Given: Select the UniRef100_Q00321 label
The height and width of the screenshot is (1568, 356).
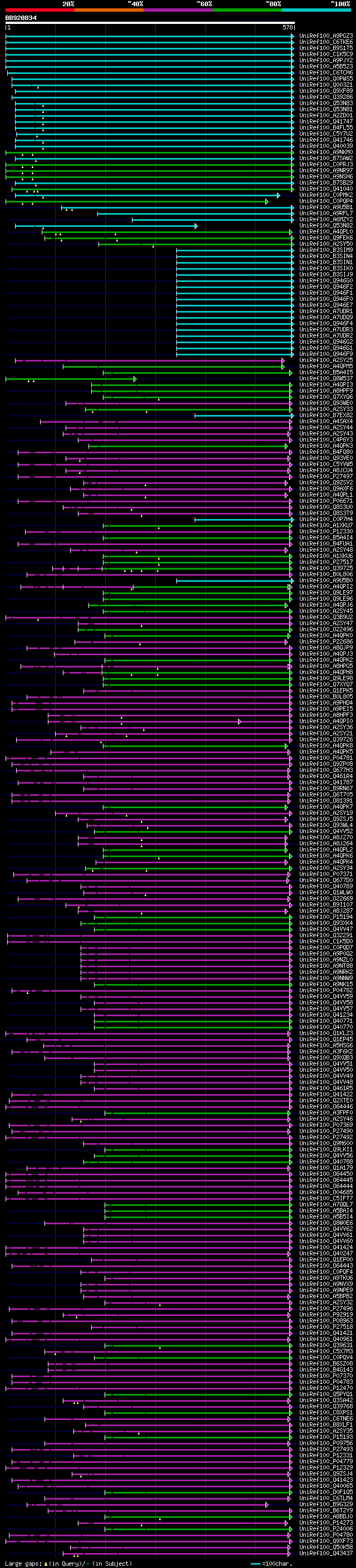Looking at the screenshot, I should click(325, 85).
